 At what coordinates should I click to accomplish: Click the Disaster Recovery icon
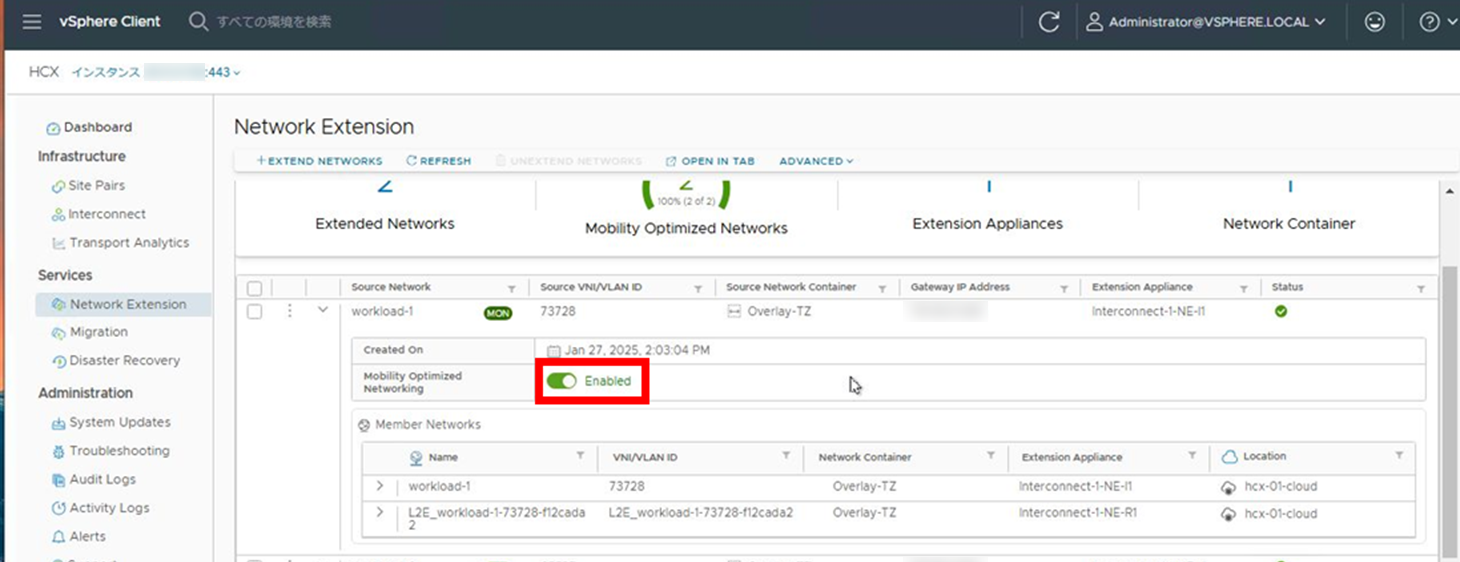(58, 361)
